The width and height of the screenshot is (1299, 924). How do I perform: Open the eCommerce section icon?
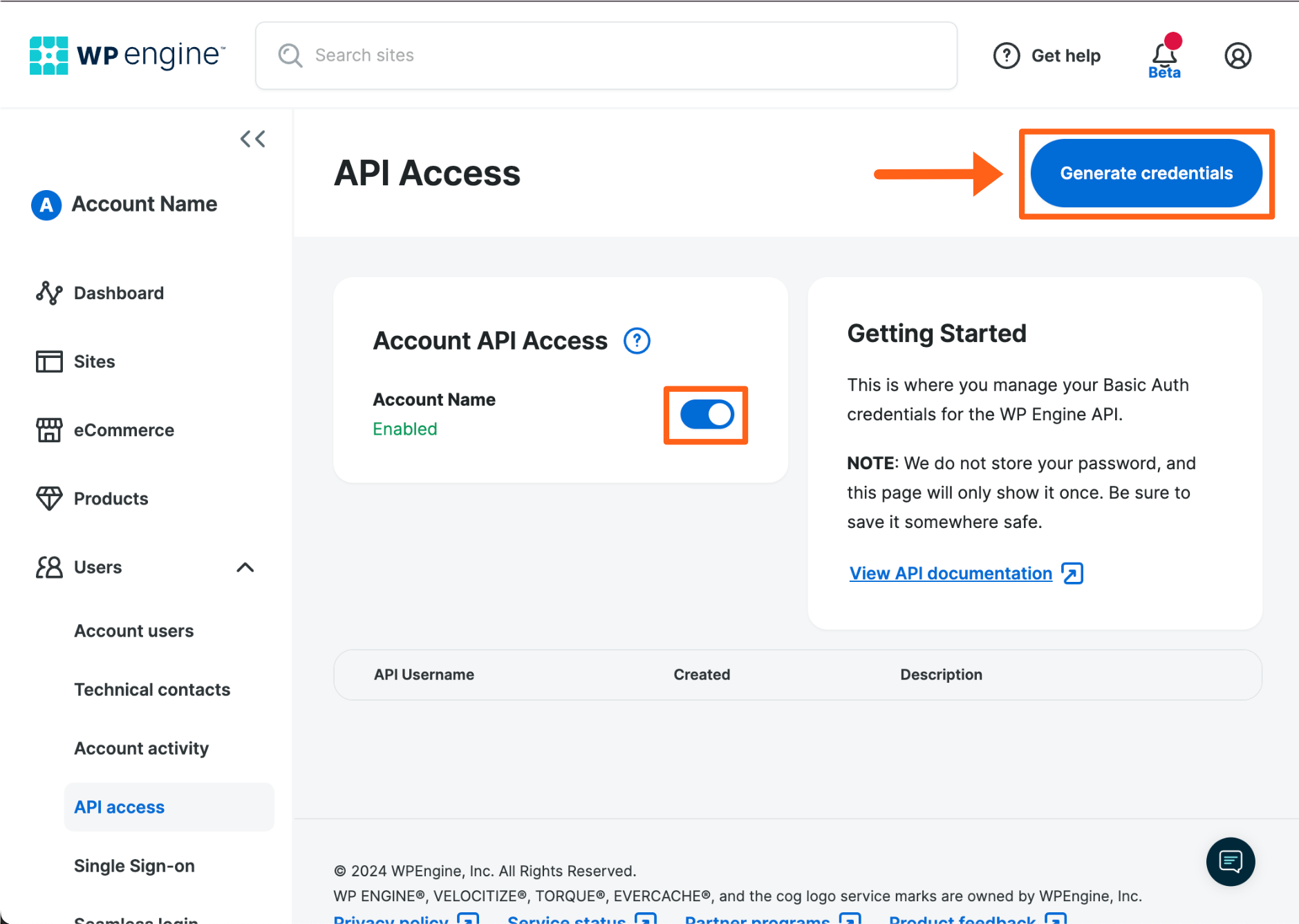coord(48,430)
